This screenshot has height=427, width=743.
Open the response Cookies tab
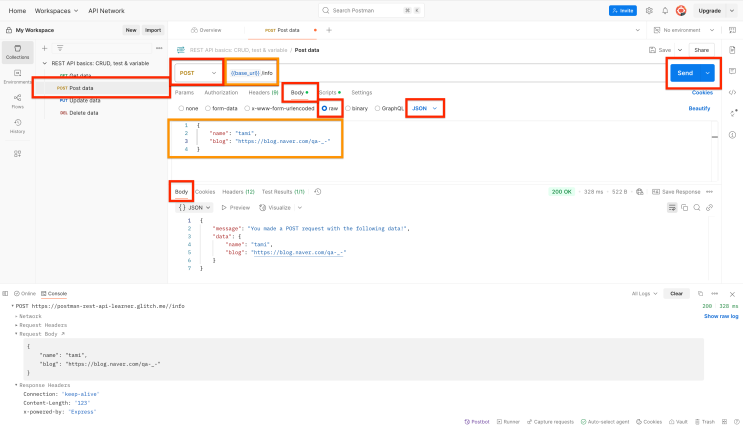tap(205, 191)
